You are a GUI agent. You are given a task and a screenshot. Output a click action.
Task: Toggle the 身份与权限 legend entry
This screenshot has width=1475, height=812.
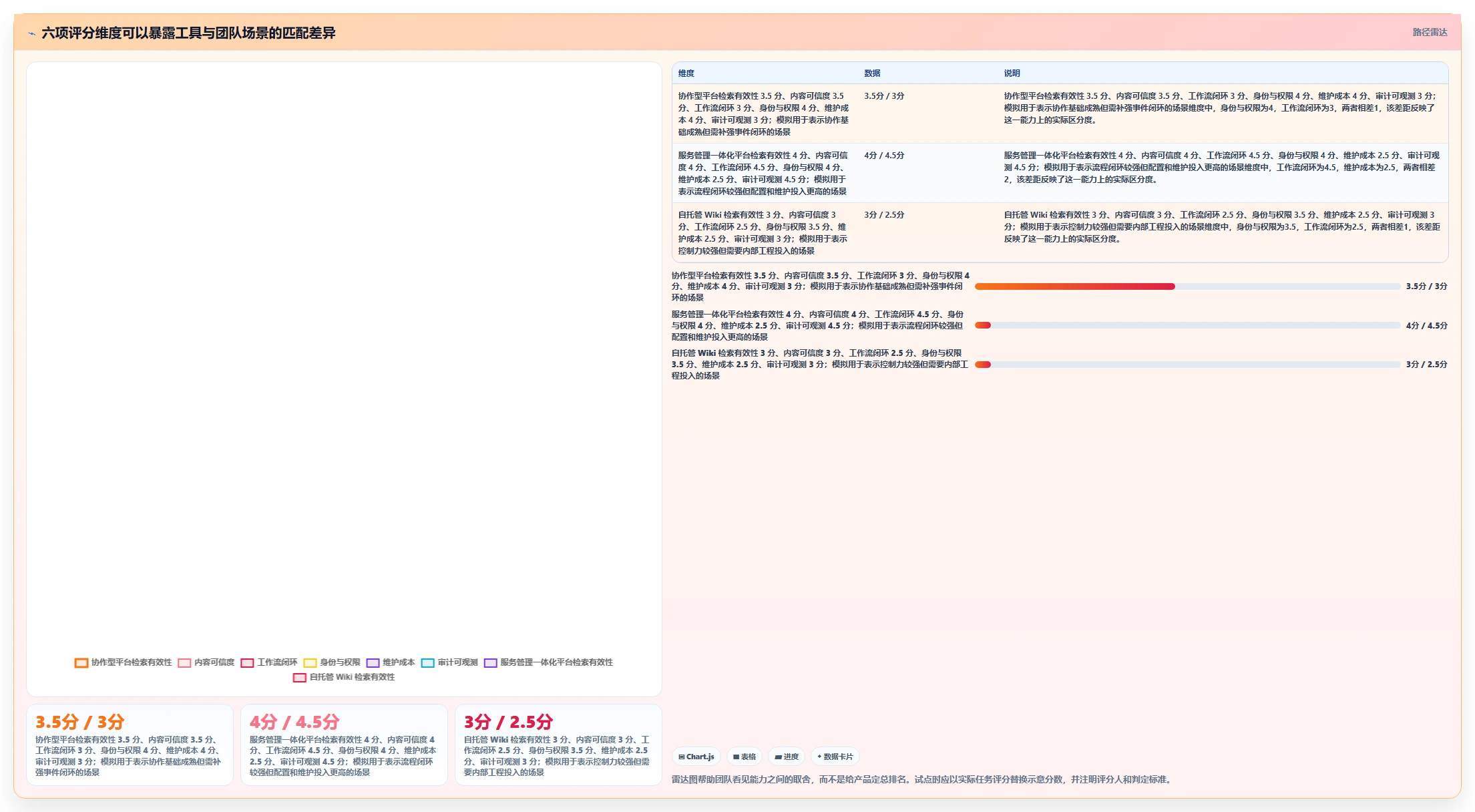click(x=332, y=662)
